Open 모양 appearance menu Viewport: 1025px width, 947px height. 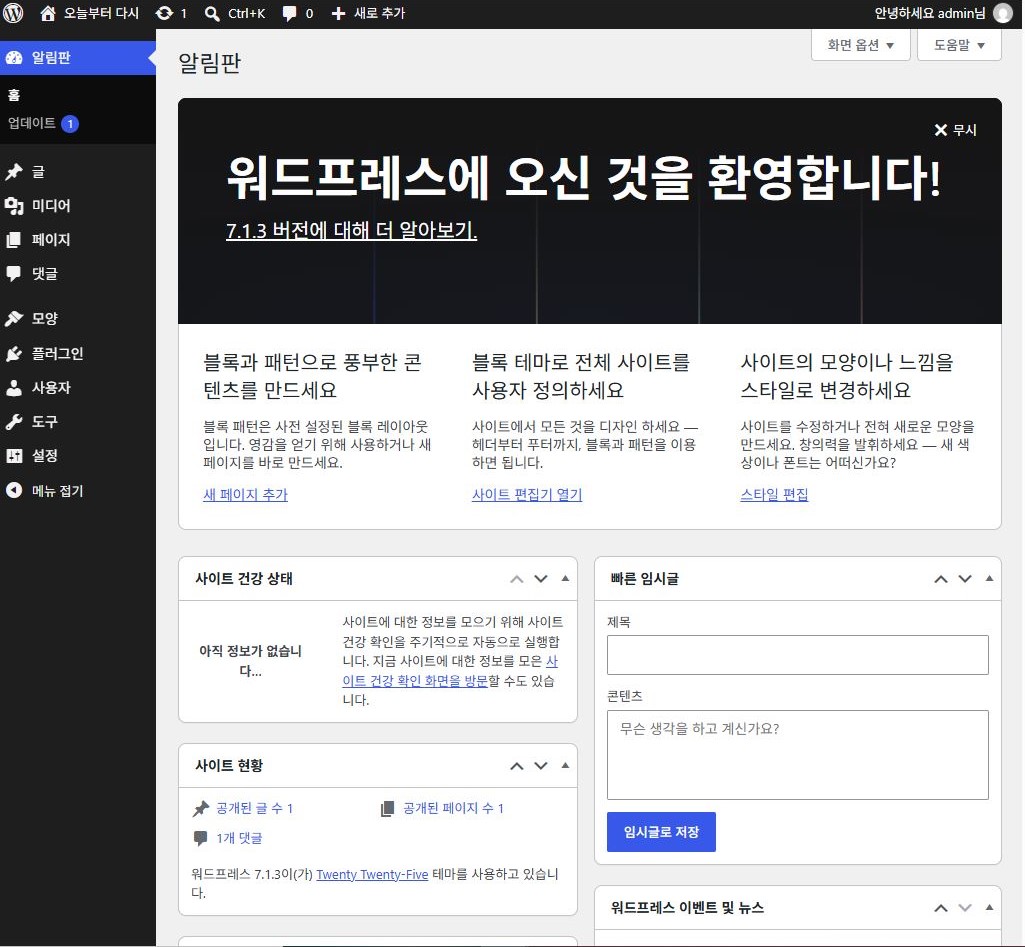78,319
